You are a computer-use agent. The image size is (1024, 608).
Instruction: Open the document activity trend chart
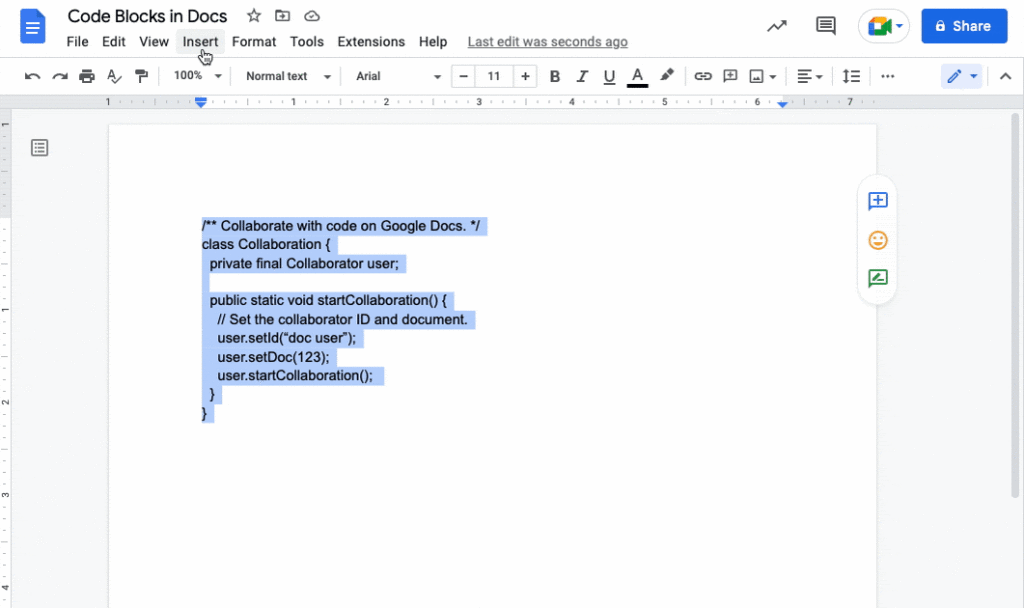(776, 25)
